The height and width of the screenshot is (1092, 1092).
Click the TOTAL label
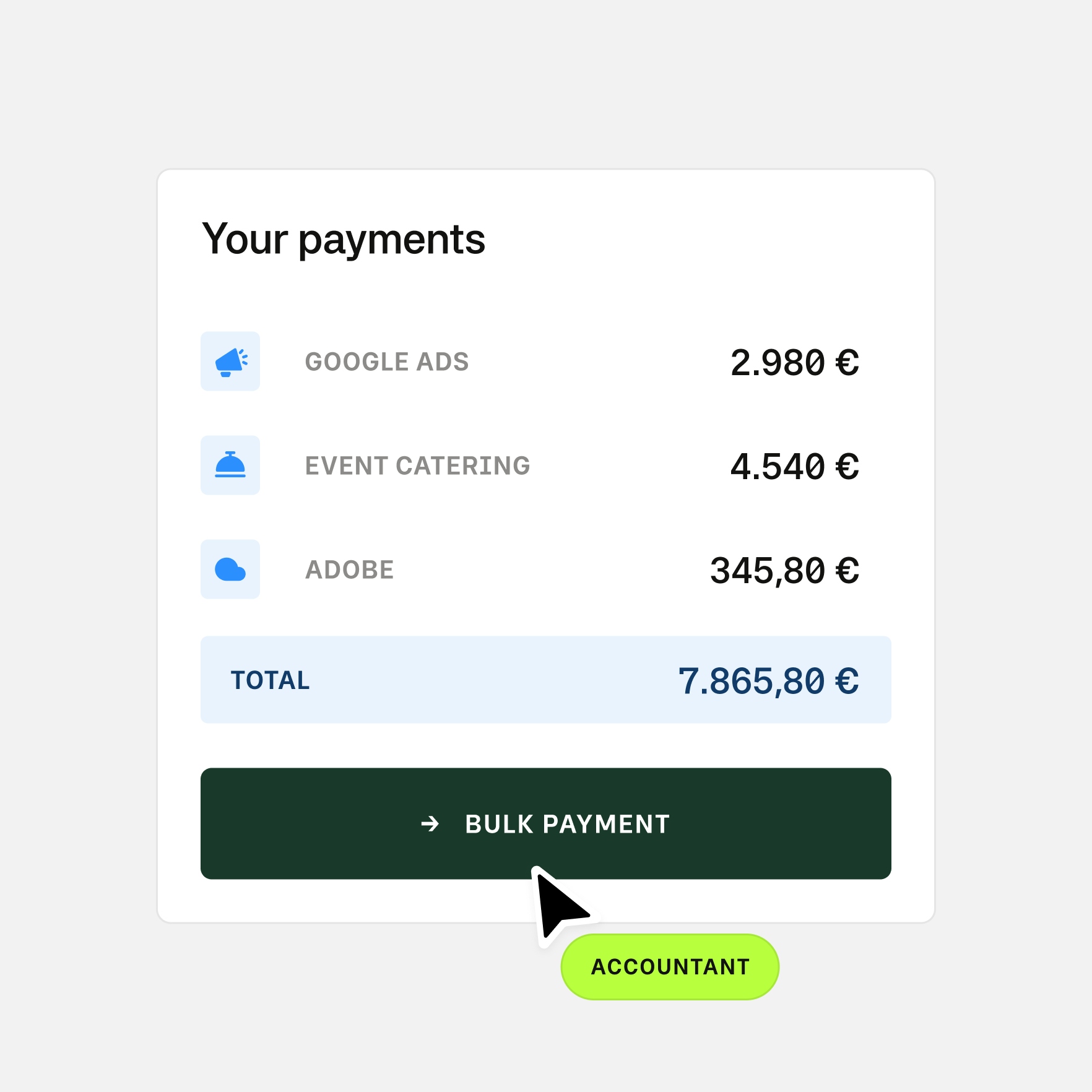tap(270, 680)
